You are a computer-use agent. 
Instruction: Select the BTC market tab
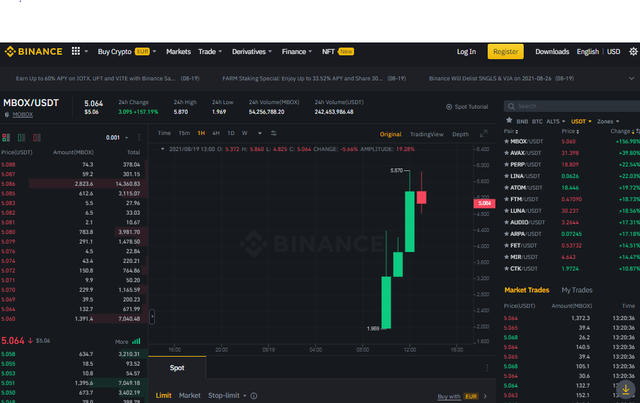(x=537, y=121)
